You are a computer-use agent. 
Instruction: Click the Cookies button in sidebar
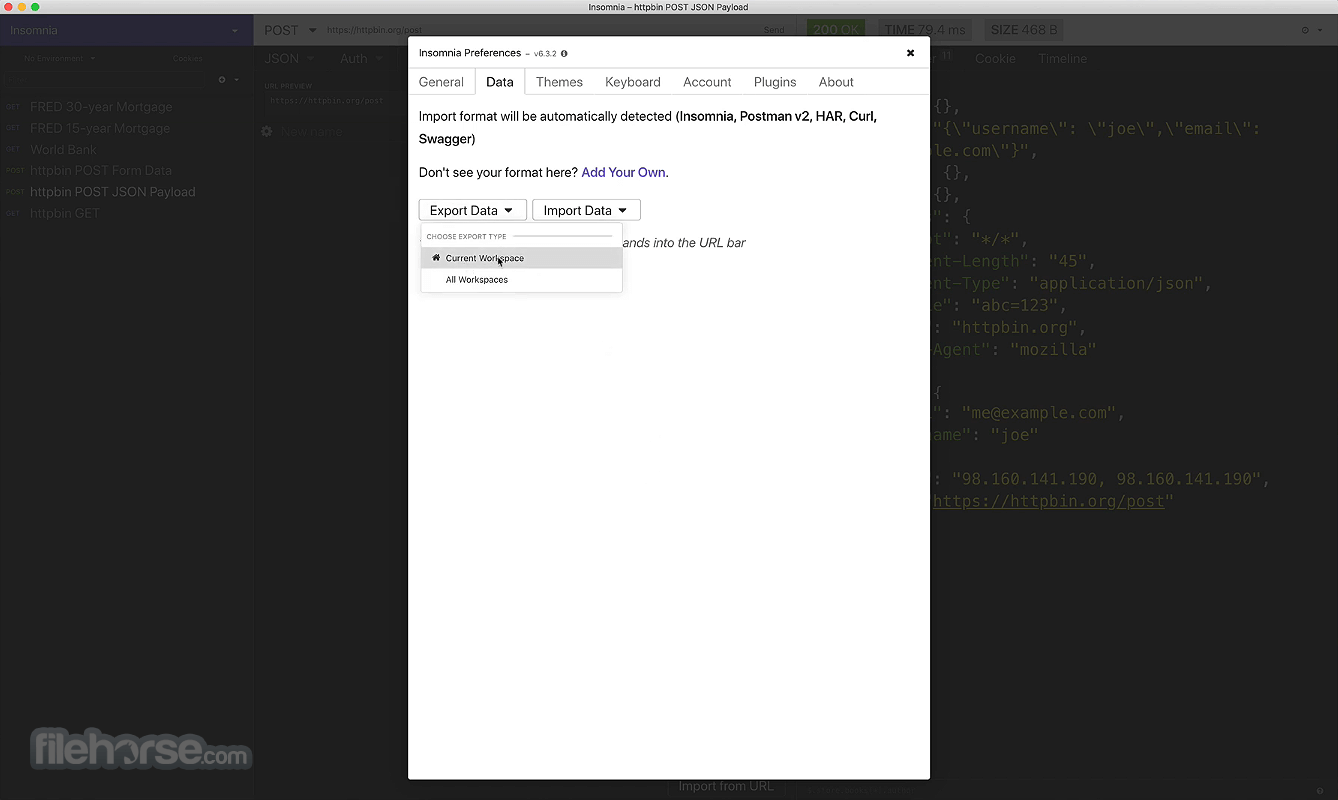188,59
